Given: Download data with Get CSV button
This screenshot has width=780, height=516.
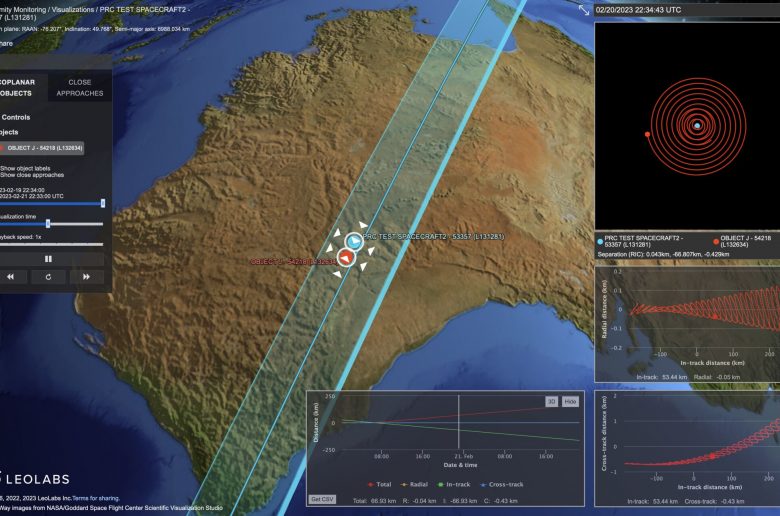Looking at the screenshot, I should [321, 498].
